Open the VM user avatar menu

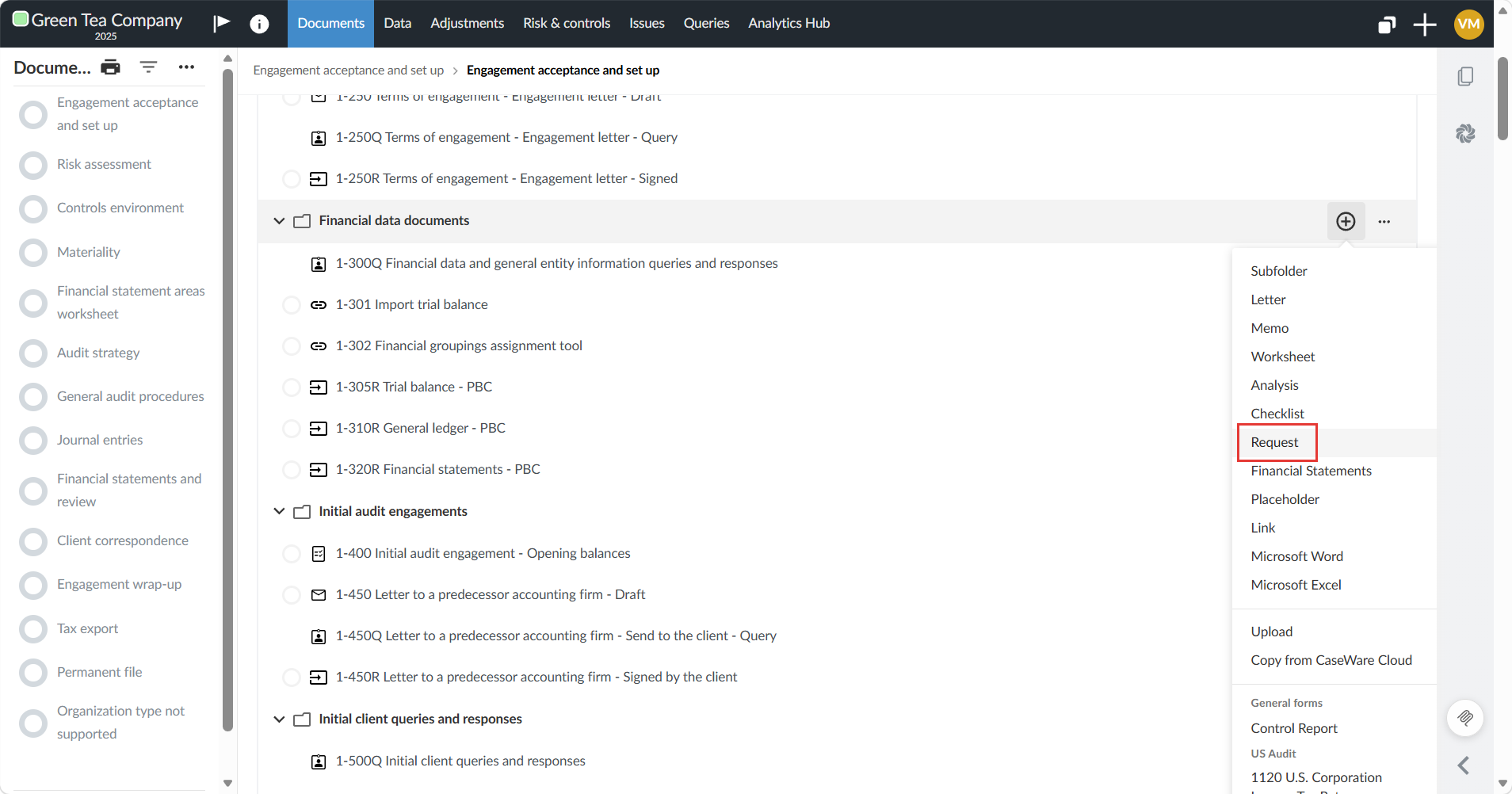pyautogui.click(x=1468, y=24)
